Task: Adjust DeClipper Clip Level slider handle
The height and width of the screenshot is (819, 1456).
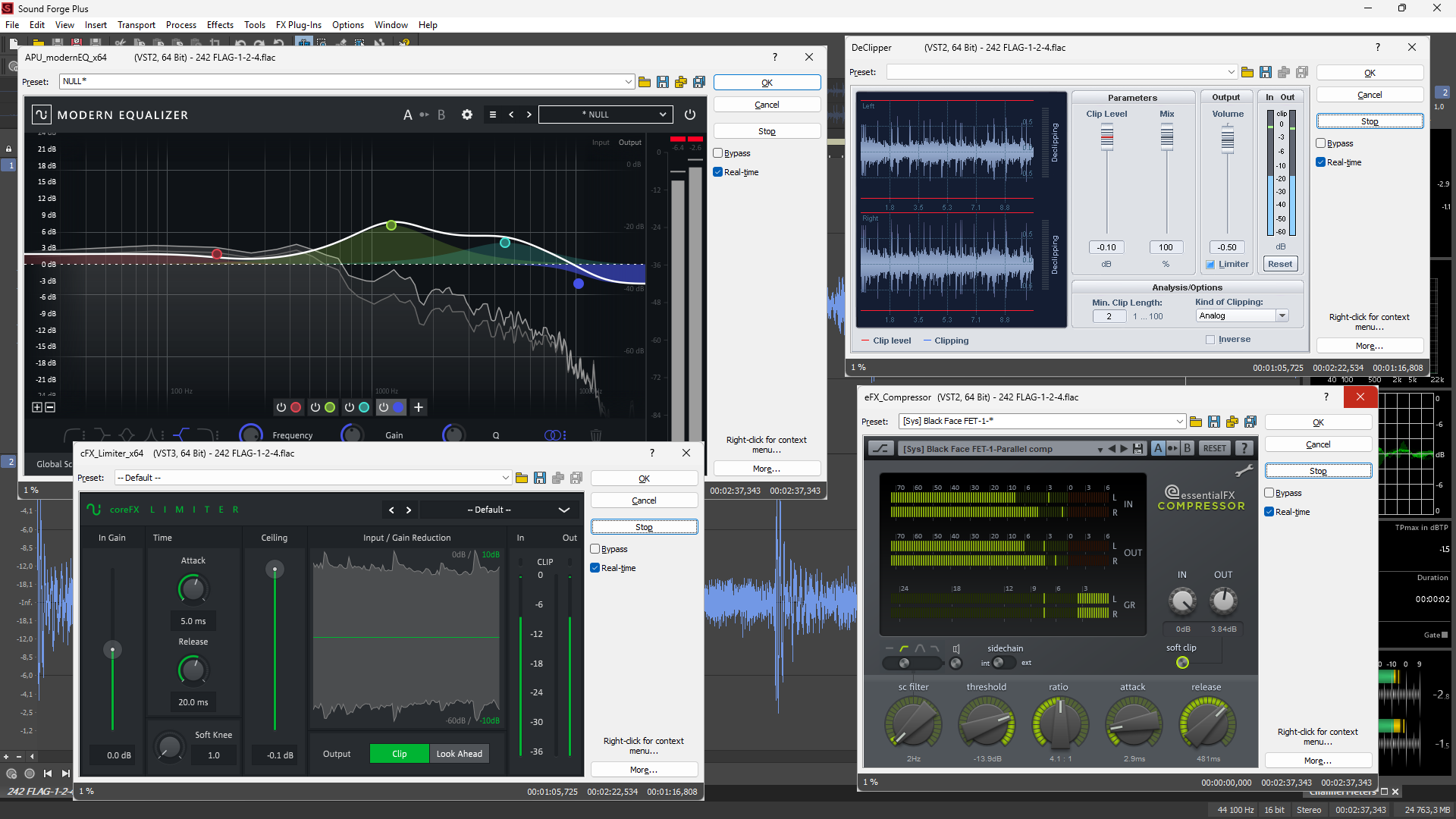Action: [x=1107, y=136]
